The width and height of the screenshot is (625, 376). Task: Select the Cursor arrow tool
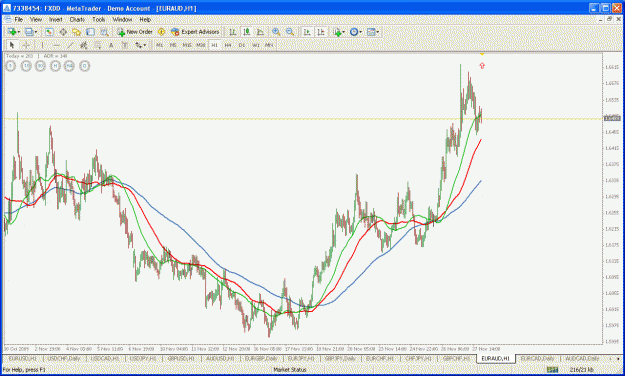click(x=12, y=45)
